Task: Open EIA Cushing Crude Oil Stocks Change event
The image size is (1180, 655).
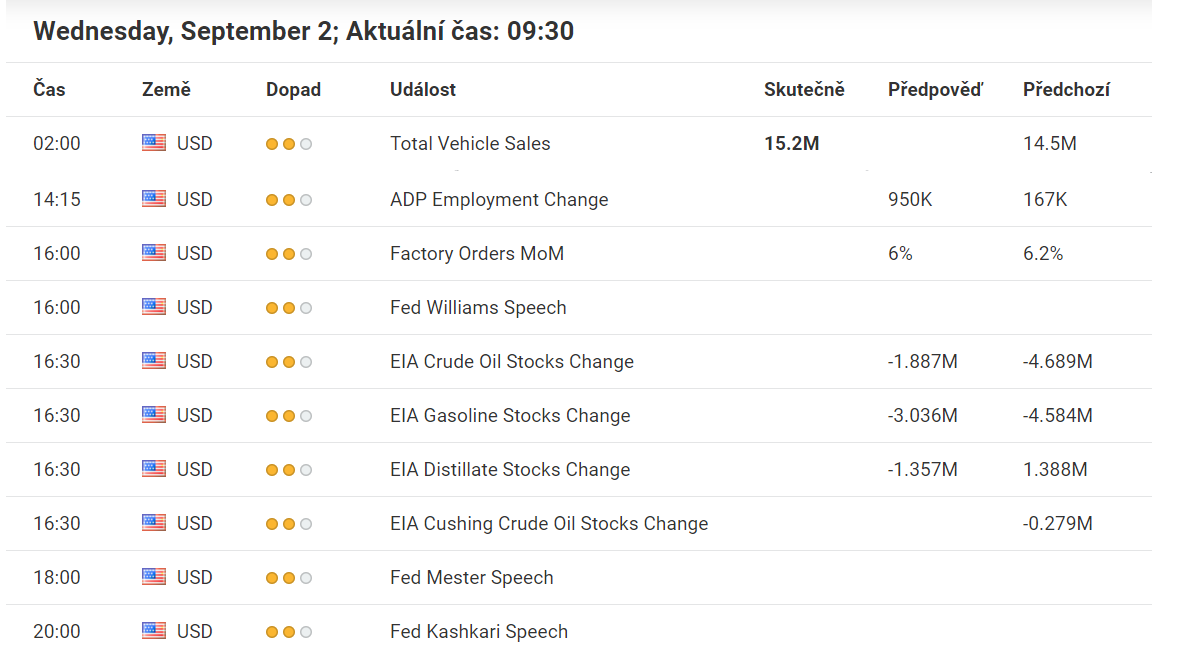Action: pos(549,523)
